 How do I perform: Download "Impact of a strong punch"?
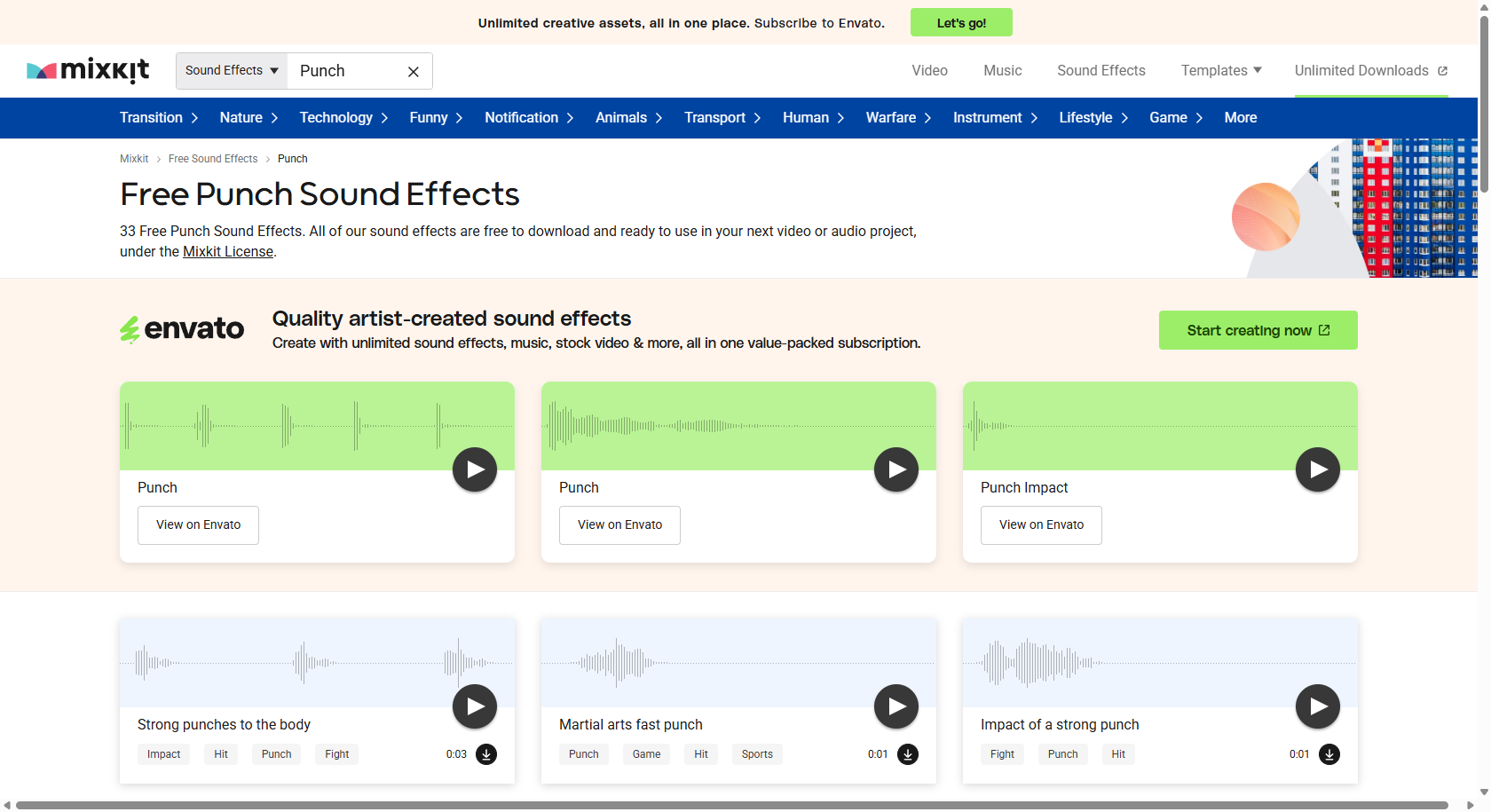pyautogui.click(x=1329, y=754)
